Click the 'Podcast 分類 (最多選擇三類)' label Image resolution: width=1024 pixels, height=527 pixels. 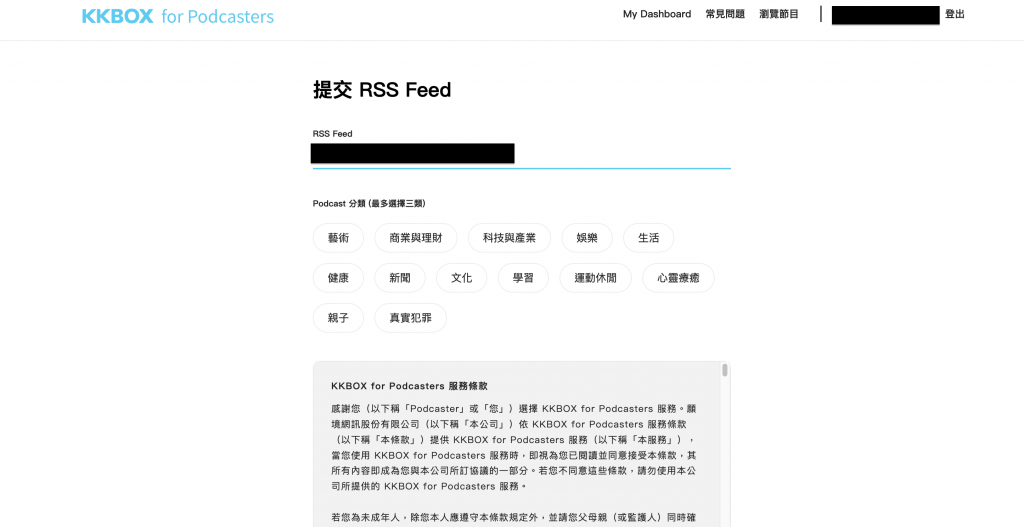[369, 203]
